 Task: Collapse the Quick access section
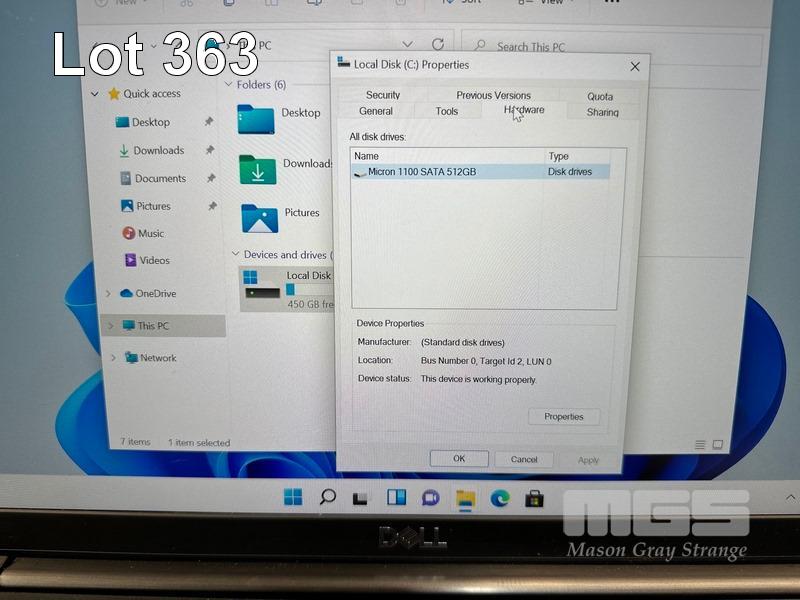tap(95, 94)
